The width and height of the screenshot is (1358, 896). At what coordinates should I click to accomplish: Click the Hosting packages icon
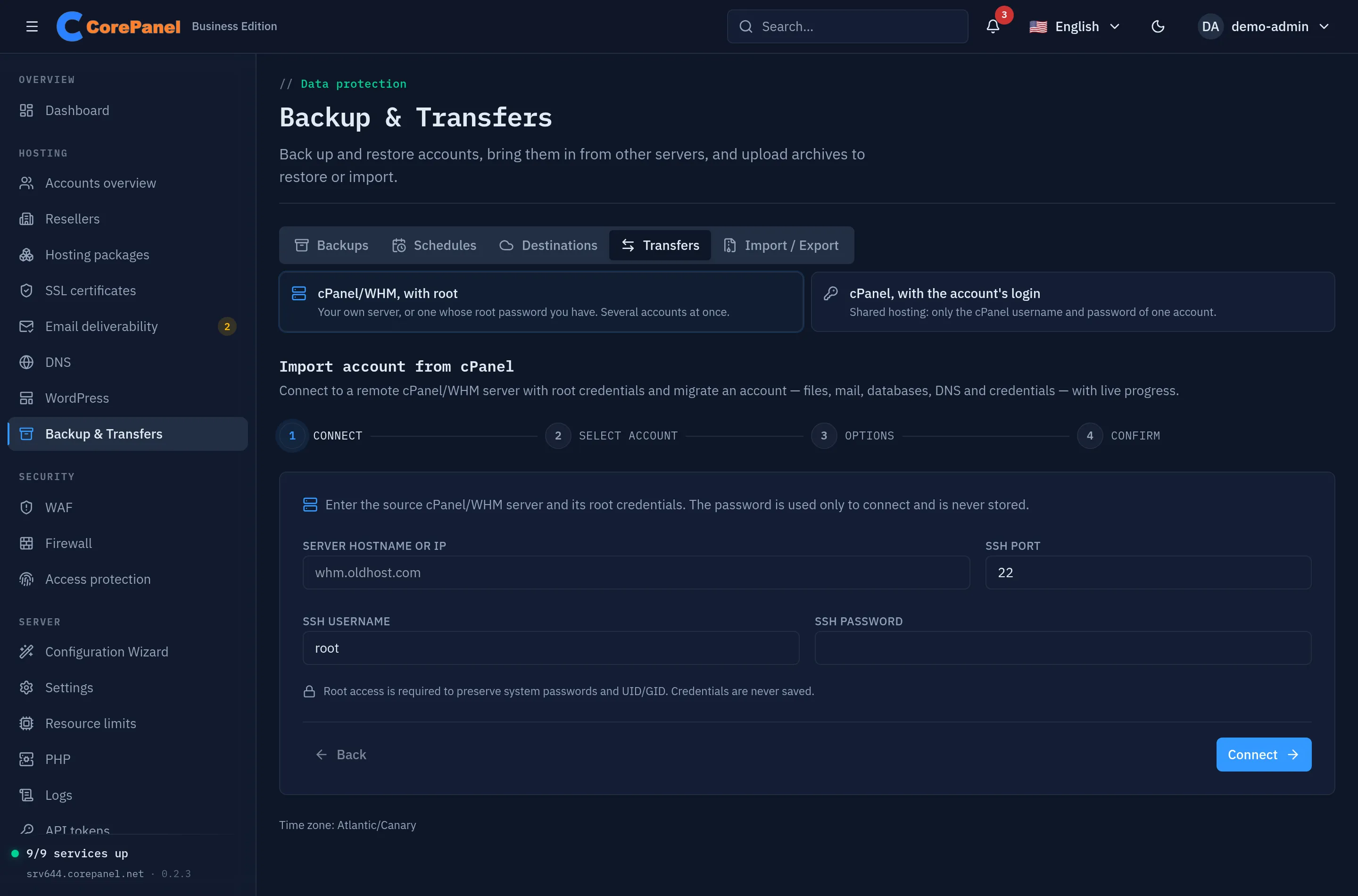click(x=26, y=255)
